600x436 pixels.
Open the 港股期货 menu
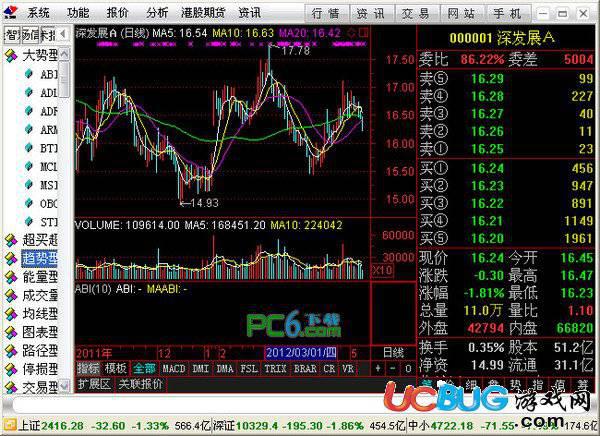[203, 13]
